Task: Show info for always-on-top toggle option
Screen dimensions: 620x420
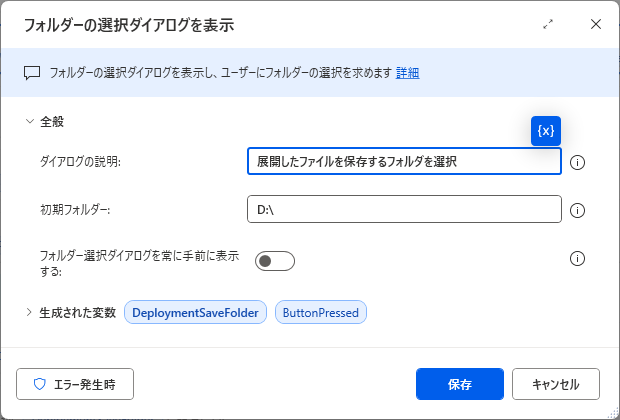Action: [x=577, y=259]
